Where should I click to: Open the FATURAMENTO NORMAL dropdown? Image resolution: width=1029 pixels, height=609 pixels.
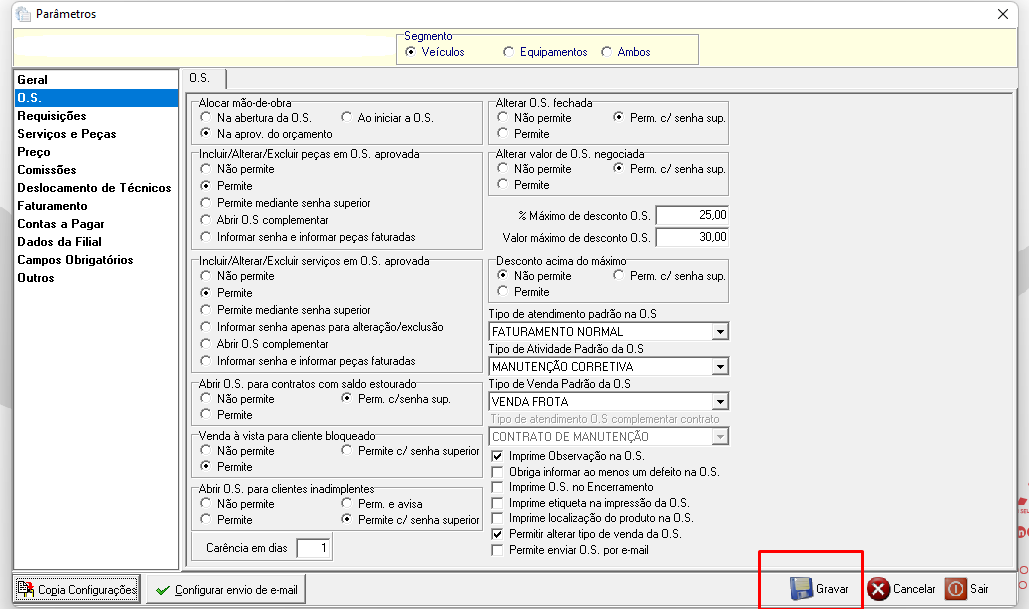pos(720,331)
